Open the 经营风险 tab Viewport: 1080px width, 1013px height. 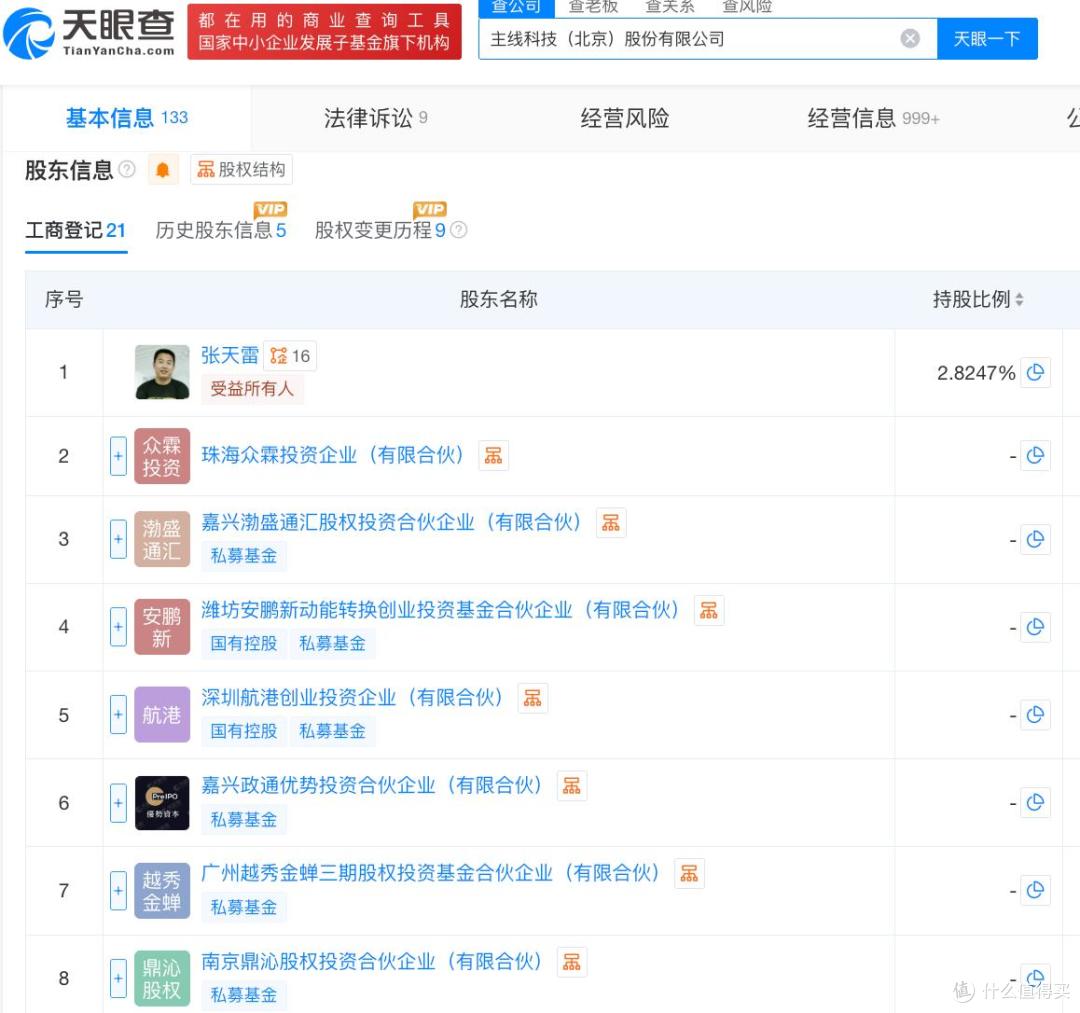click(x=625, y=118)
